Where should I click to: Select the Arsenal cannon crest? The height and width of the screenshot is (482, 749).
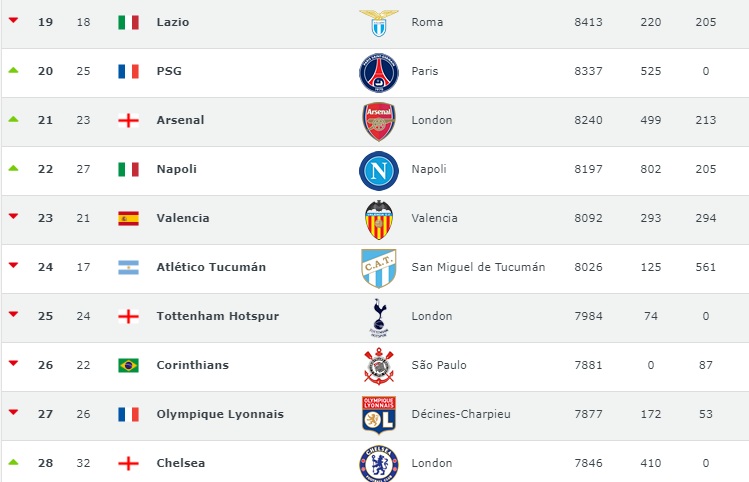point(379,121)
